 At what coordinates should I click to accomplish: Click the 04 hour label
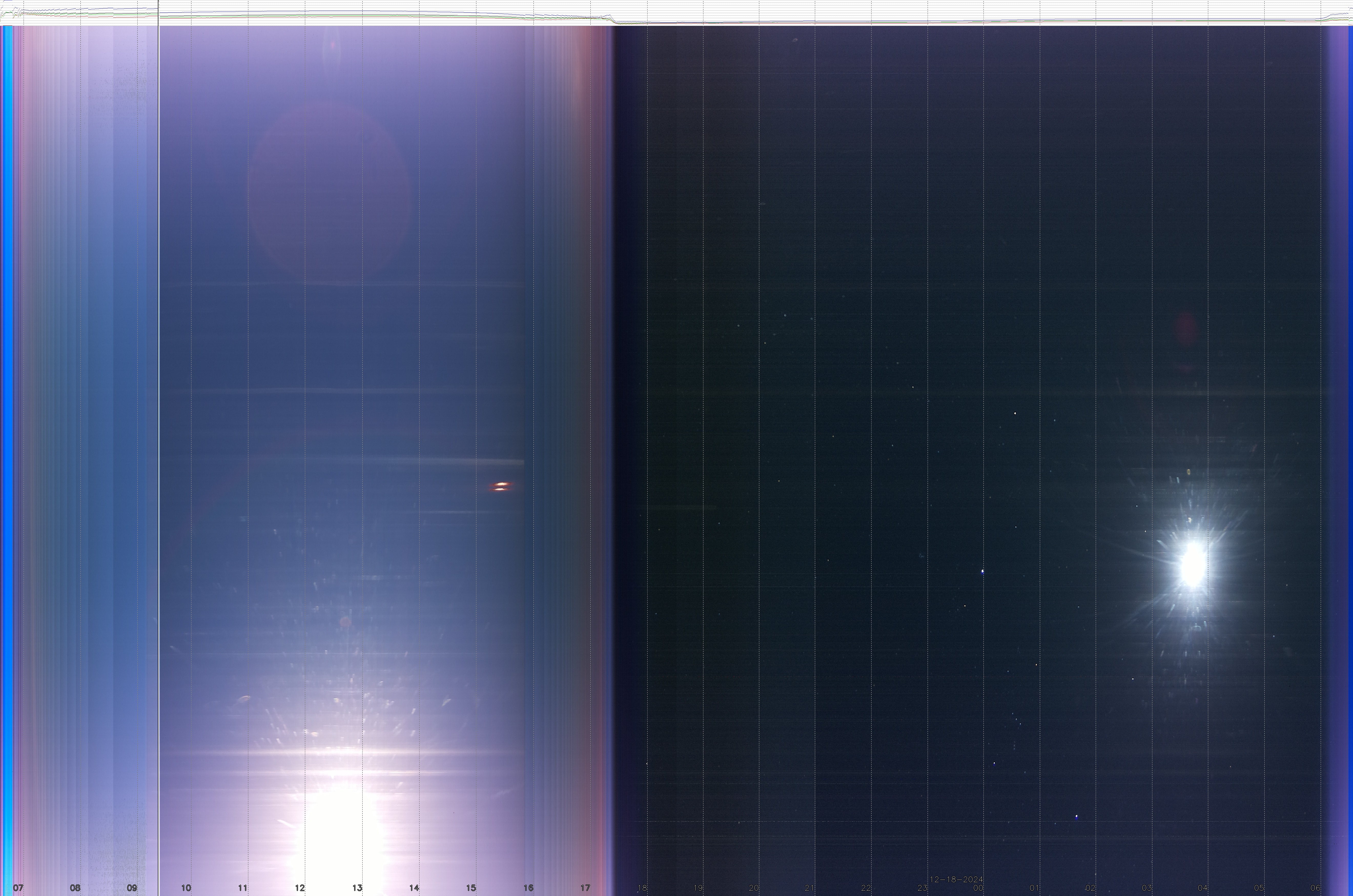pos(1203,888)
